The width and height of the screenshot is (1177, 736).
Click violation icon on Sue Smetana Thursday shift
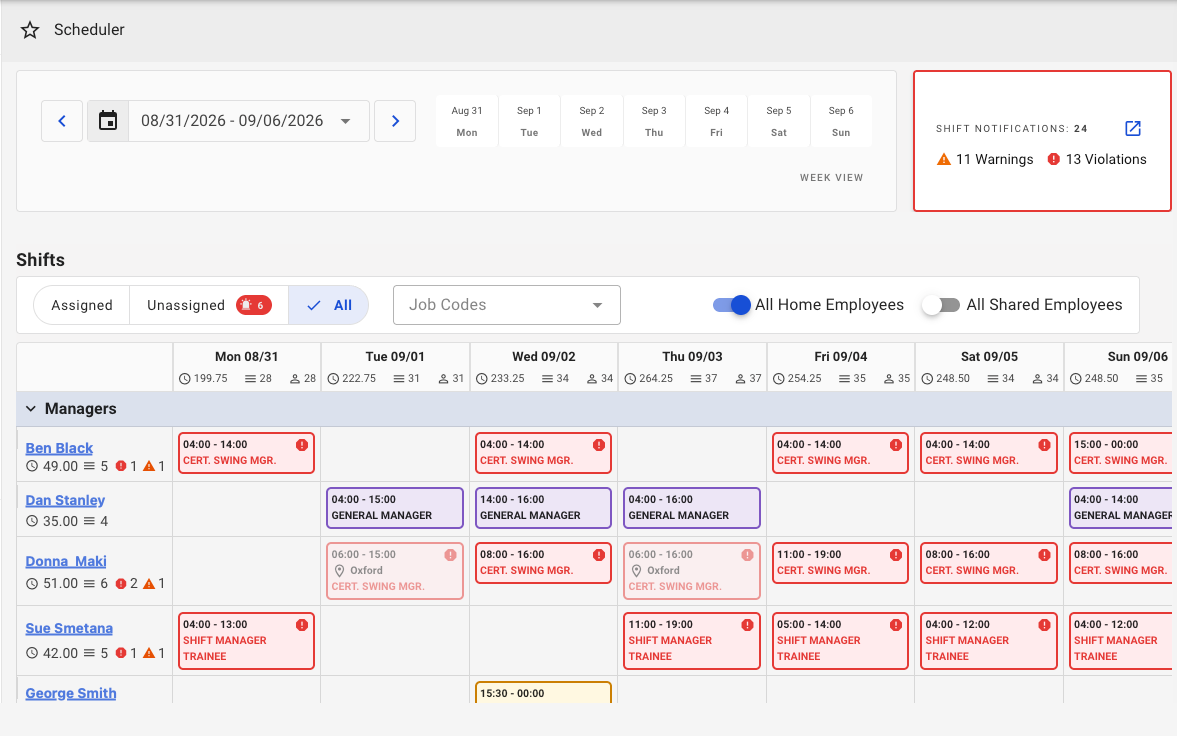click(748, 625)
